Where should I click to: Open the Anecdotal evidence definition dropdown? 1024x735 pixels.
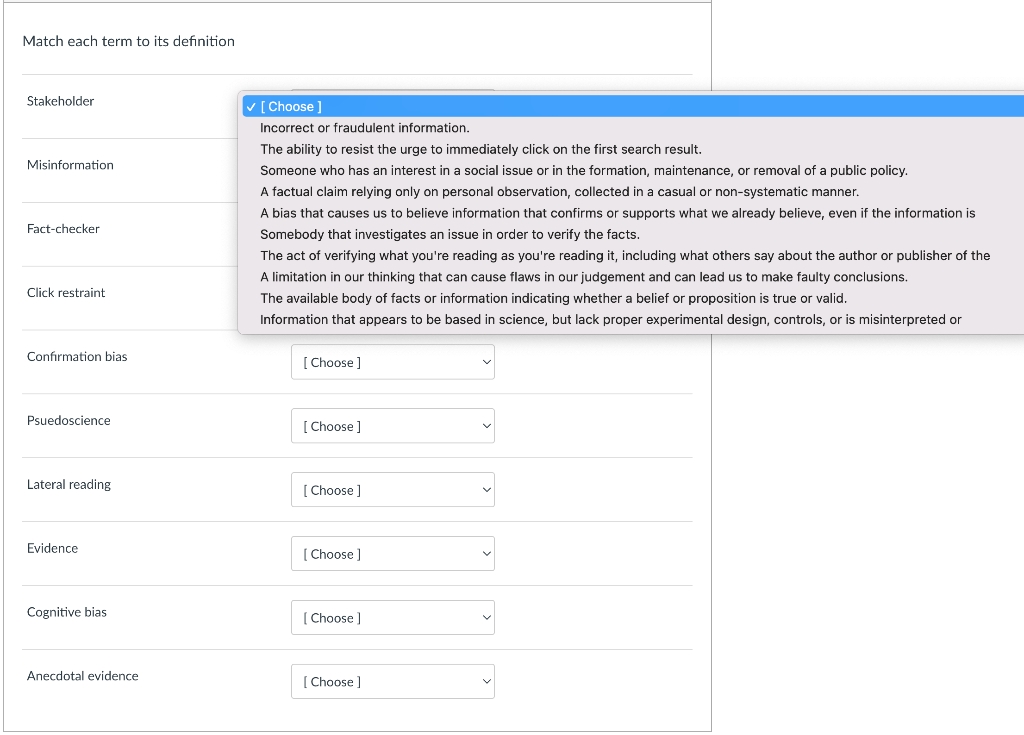pos(392,681)
